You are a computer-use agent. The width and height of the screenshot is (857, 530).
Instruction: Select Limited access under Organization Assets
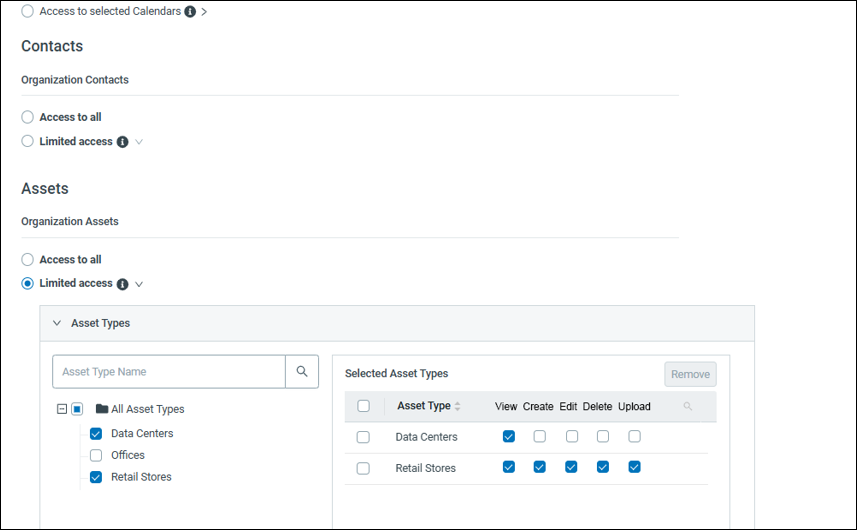[x=27, y=283]
